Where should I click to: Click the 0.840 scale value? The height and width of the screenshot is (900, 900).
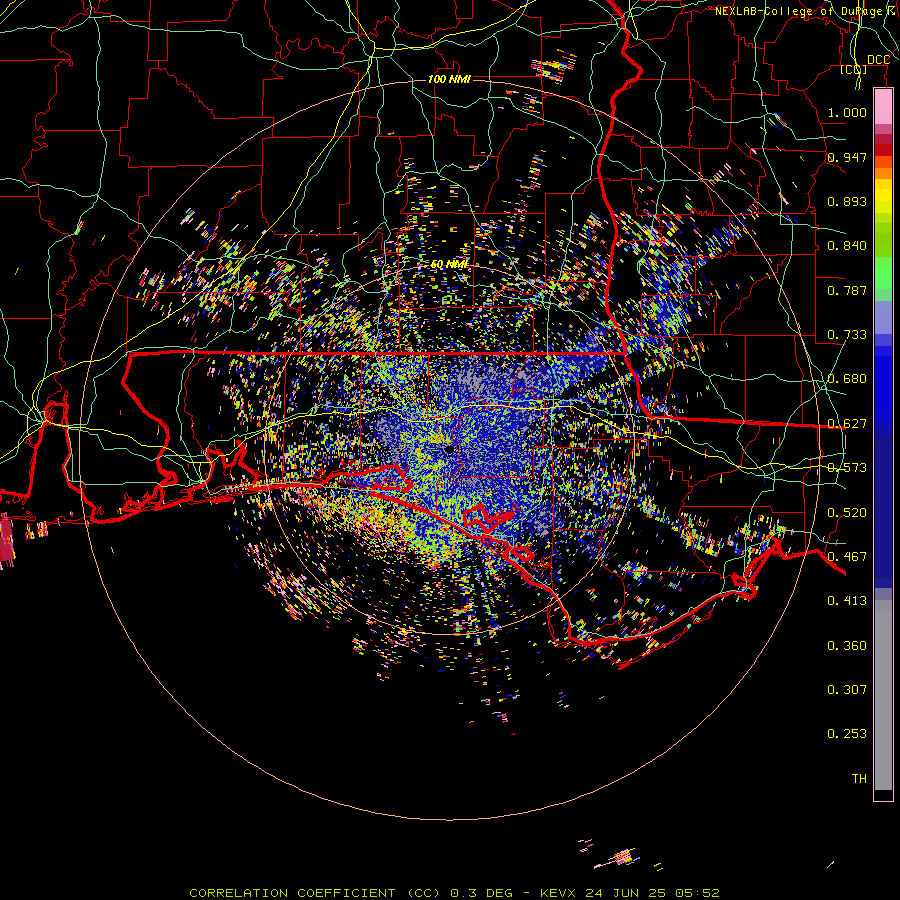(x=847, y=246)
